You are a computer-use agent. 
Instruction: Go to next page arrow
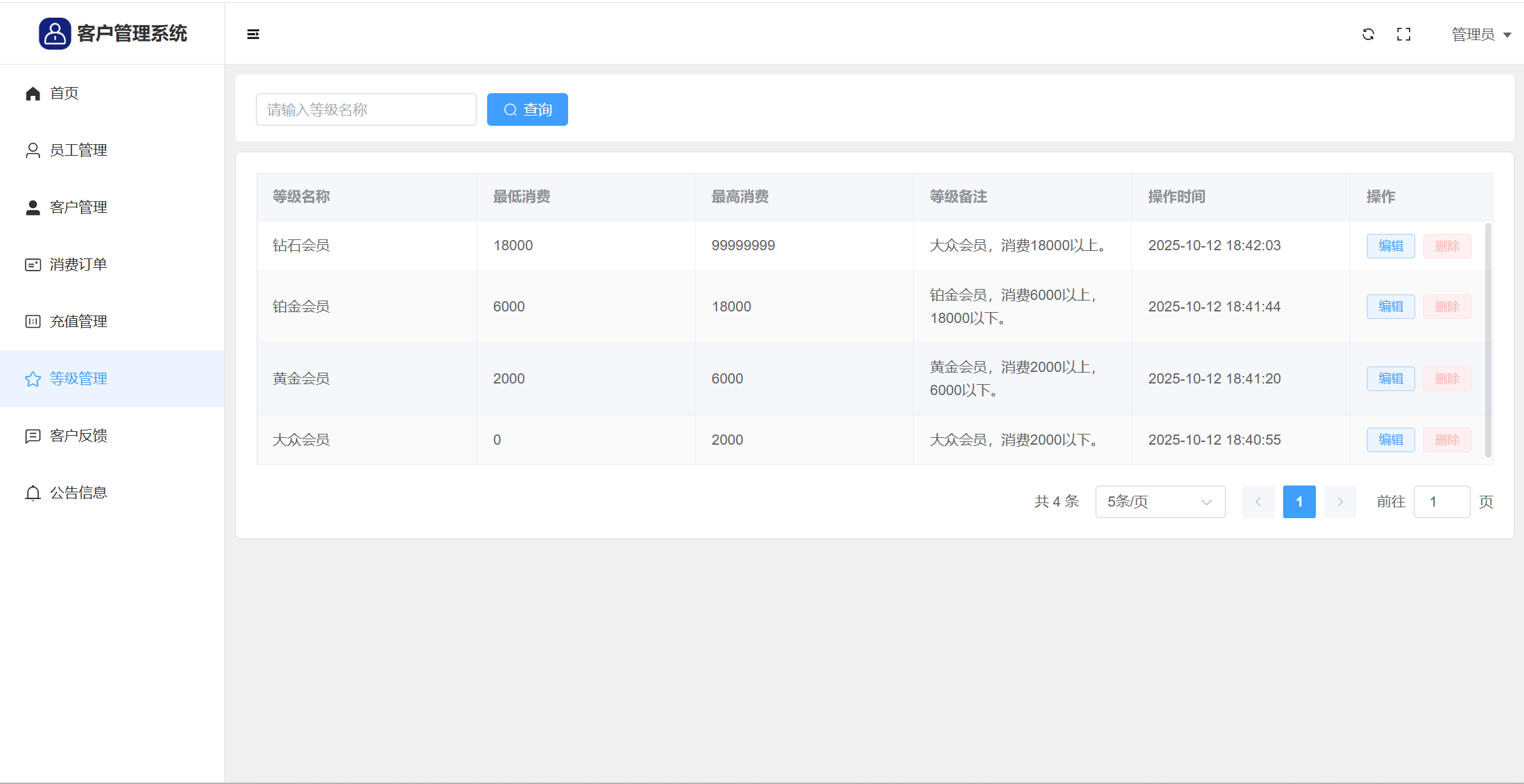click(1340, 502)
